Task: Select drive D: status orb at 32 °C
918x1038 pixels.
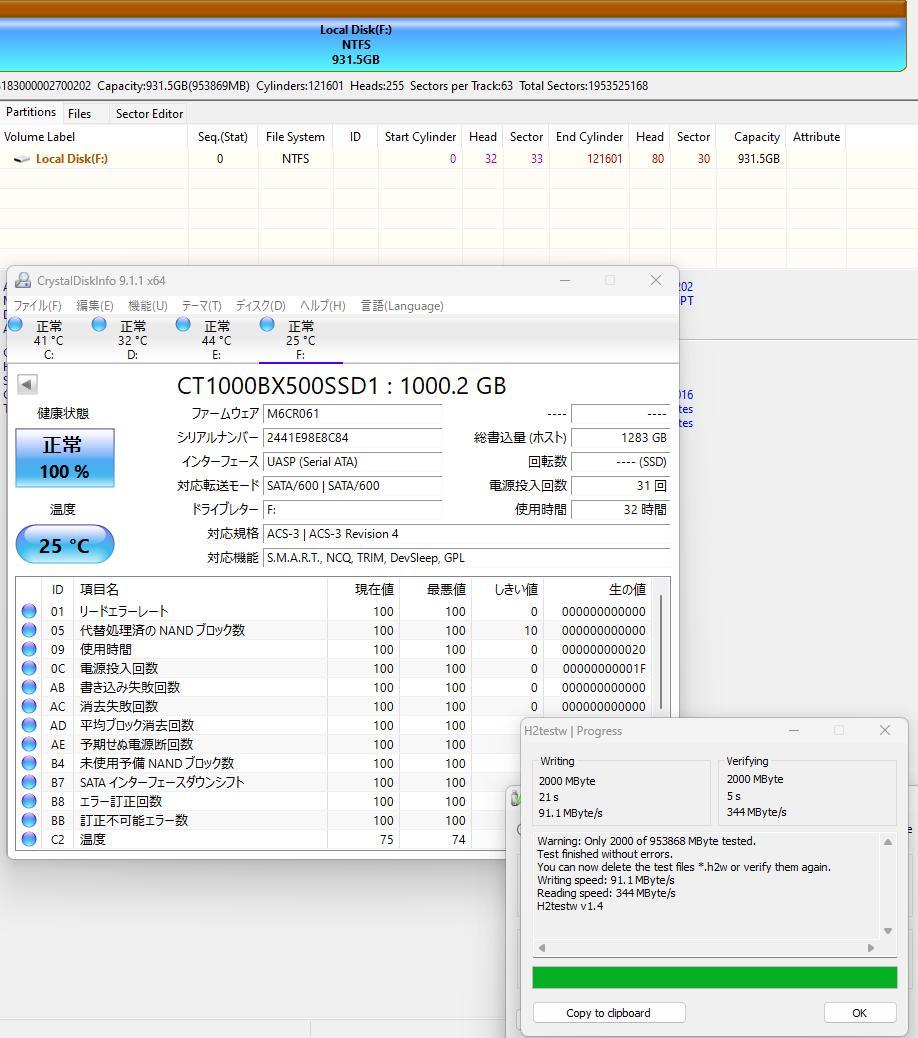Action: coord(99,324)
